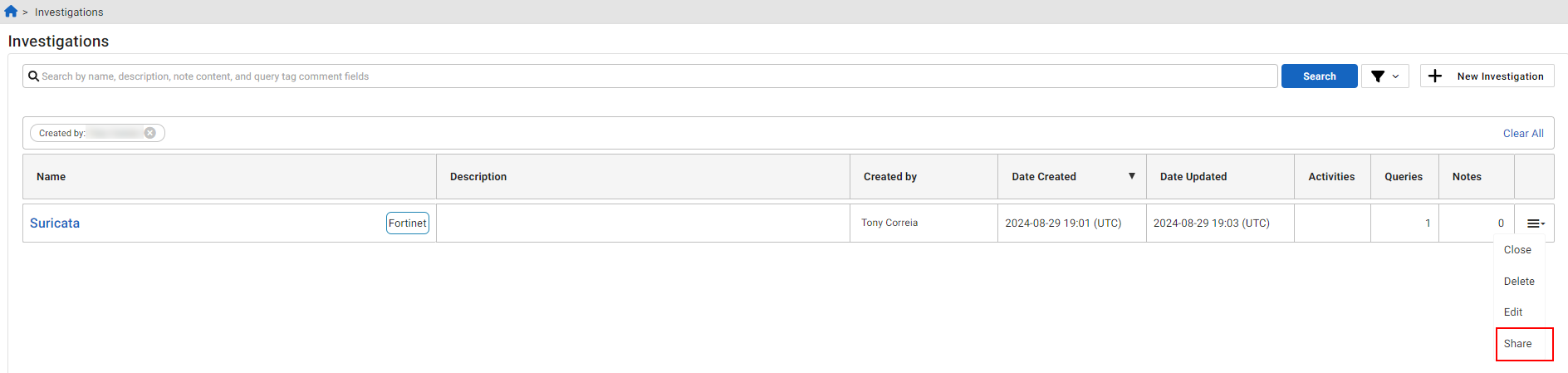This screenshot has width=1568, height=373.
Task: Open the filter funnel dropdown
Action: click(1384, 76)
